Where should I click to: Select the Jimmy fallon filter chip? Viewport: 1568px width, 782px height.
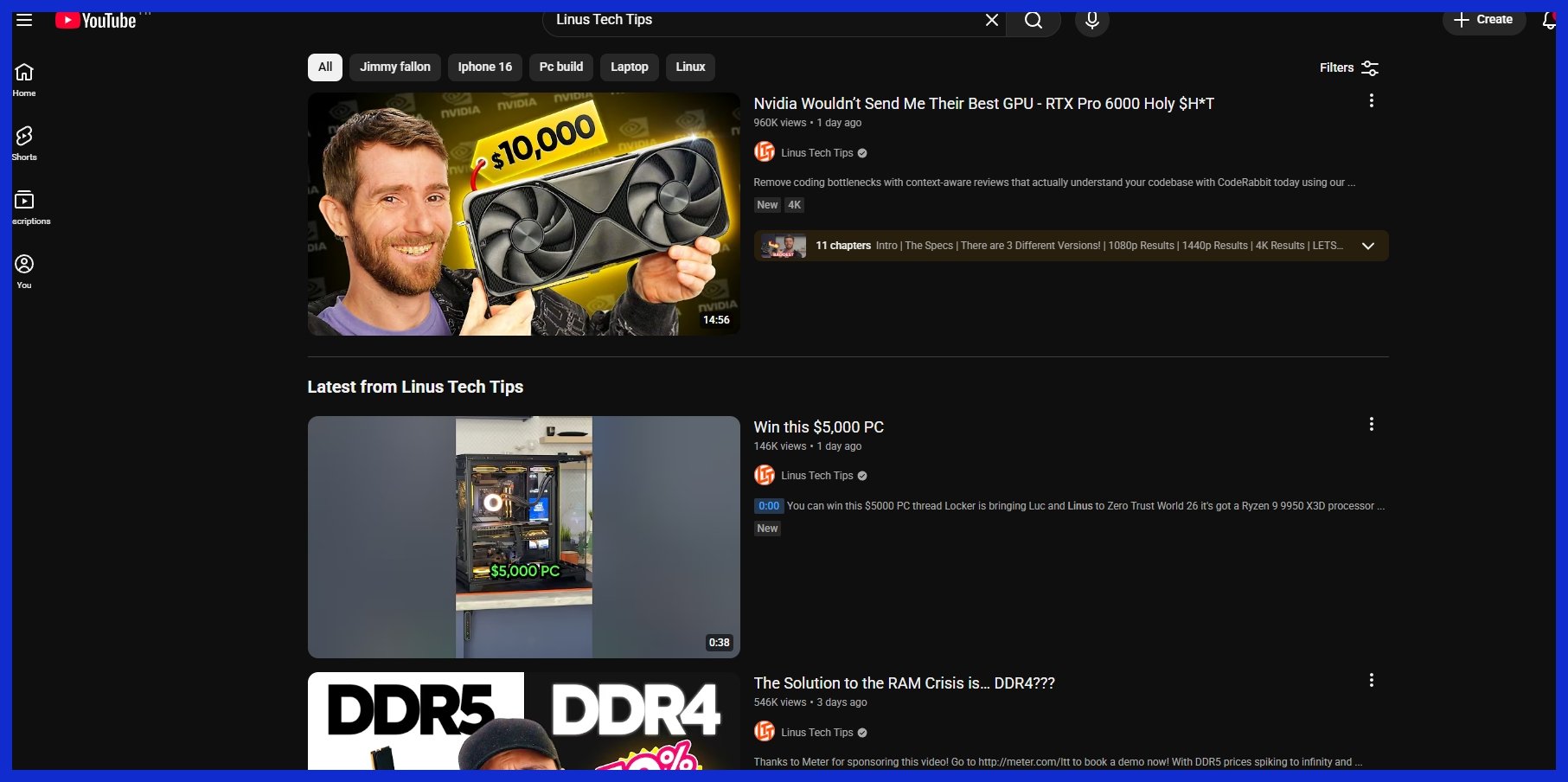395,67
